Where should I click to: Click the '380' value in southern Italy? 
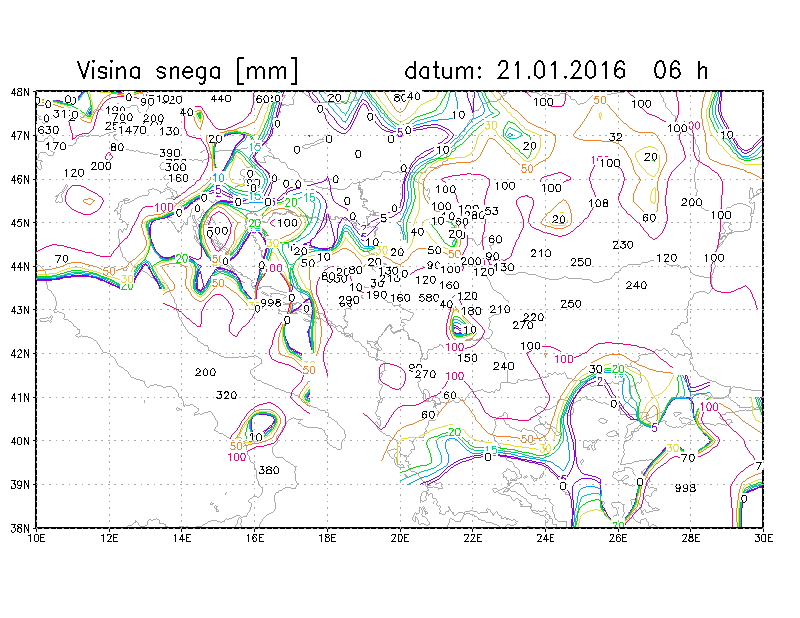[x=269, y=470]
